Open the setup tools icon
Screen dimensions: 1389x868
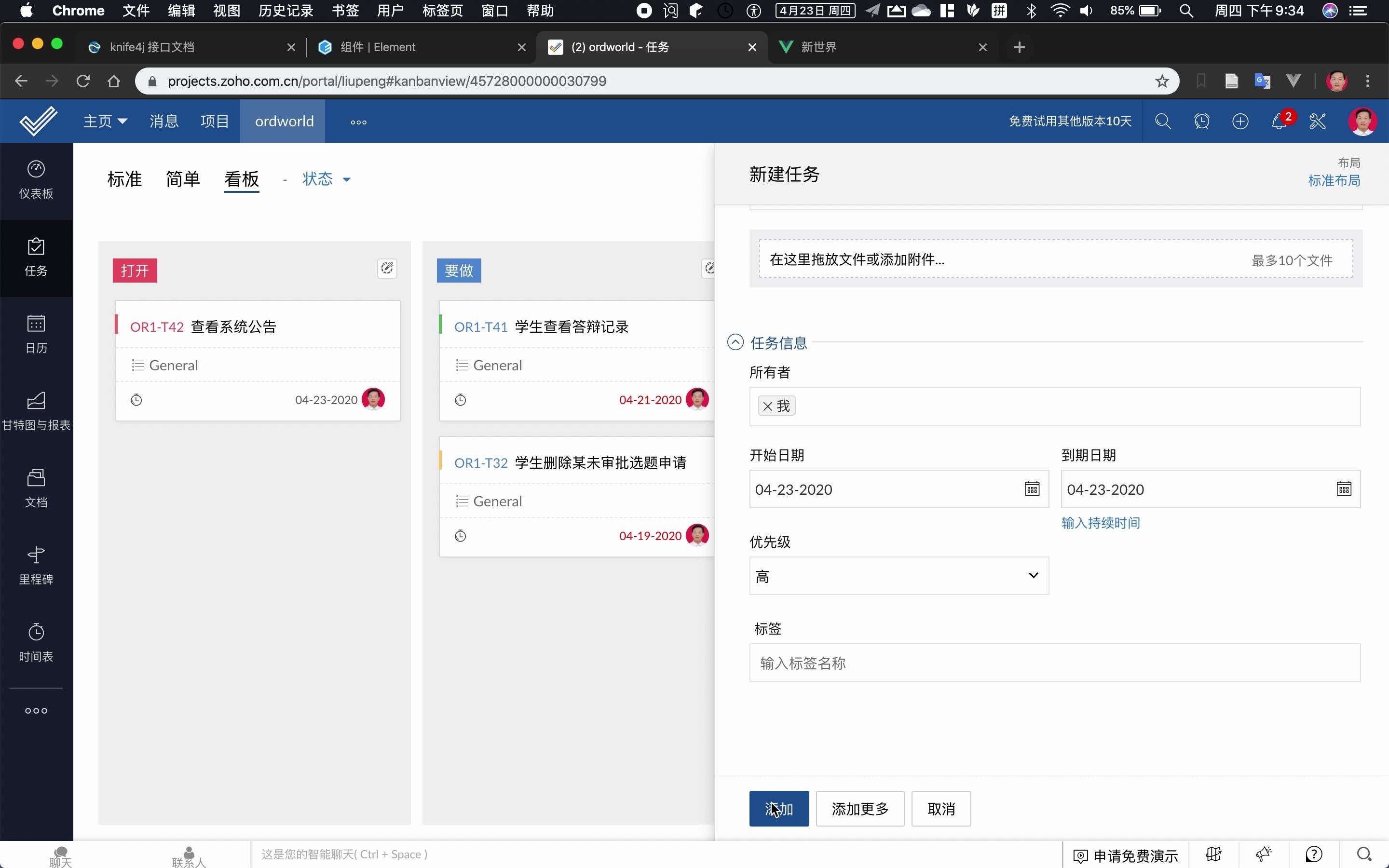click(x=1318, y=122)
